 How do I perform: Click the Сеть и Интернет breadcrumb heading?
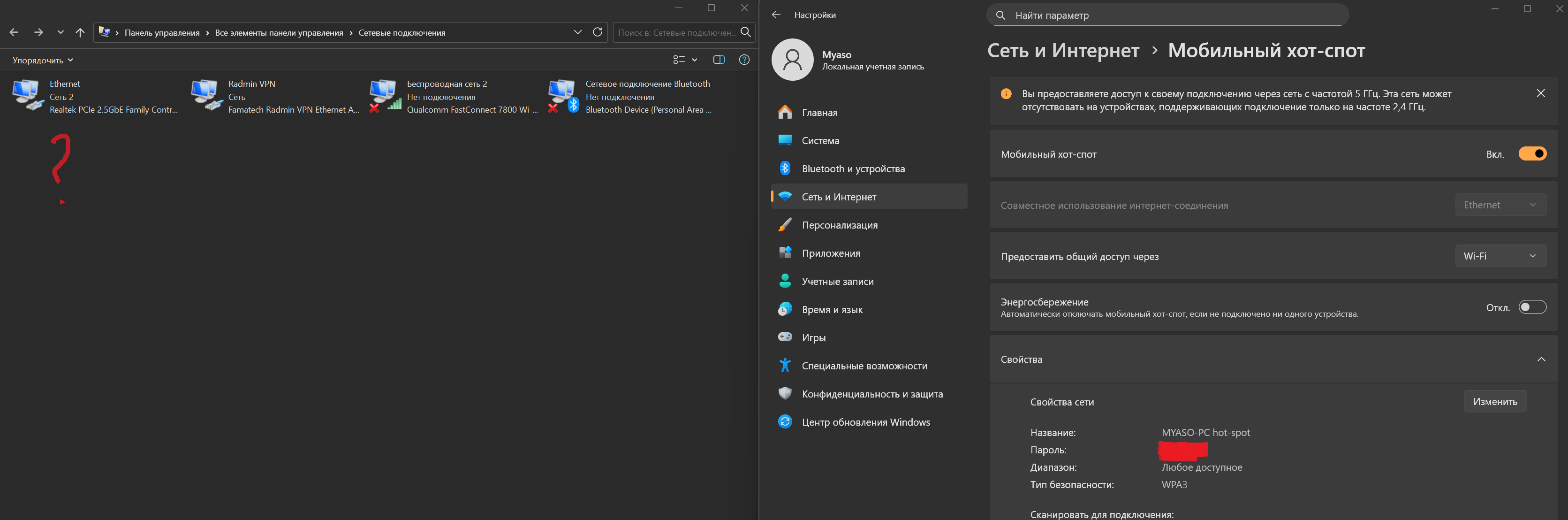click(1063, 50)
